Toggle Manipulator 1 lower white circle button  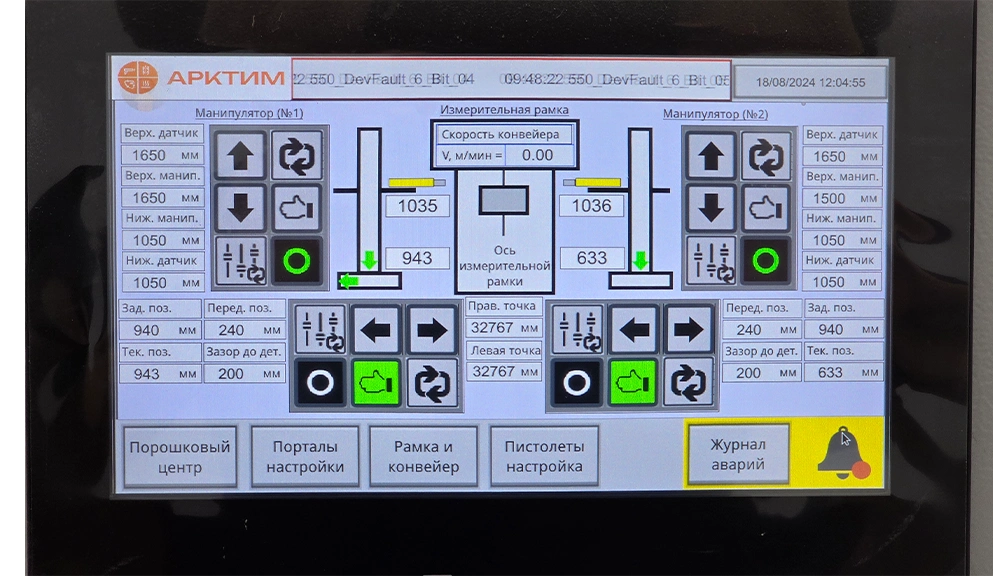320,383
